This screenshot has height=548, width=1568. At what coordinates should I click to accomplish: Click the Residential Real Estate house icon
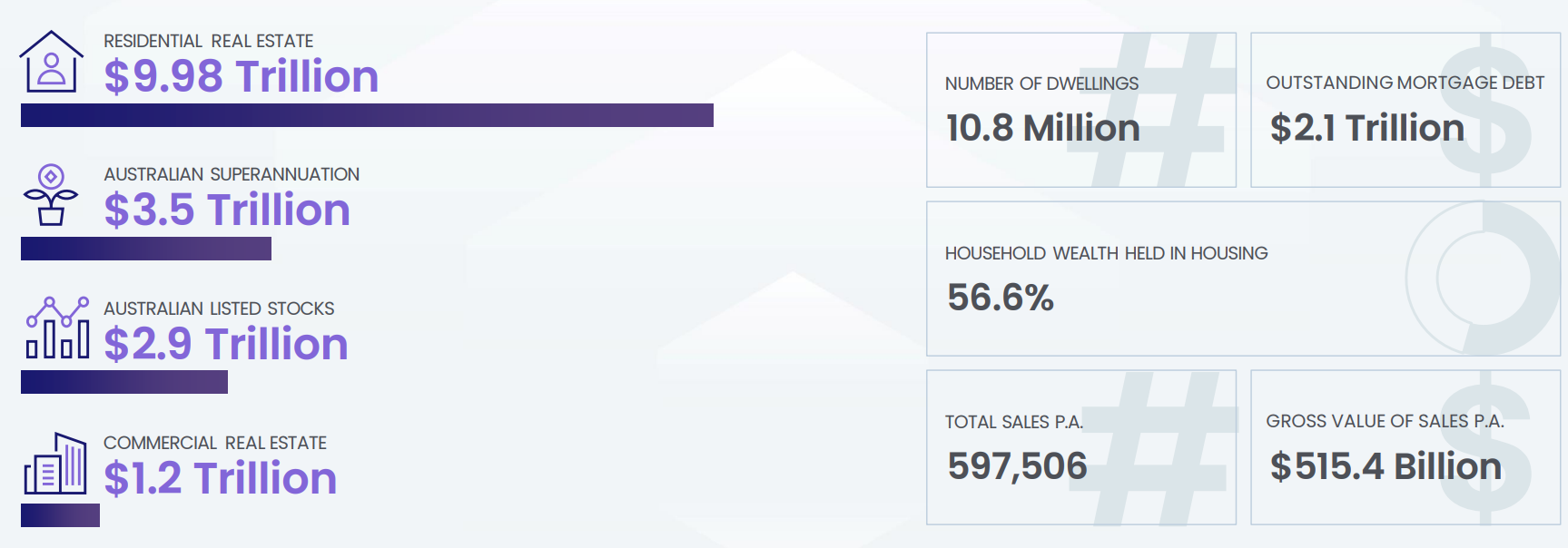point(52,62)
